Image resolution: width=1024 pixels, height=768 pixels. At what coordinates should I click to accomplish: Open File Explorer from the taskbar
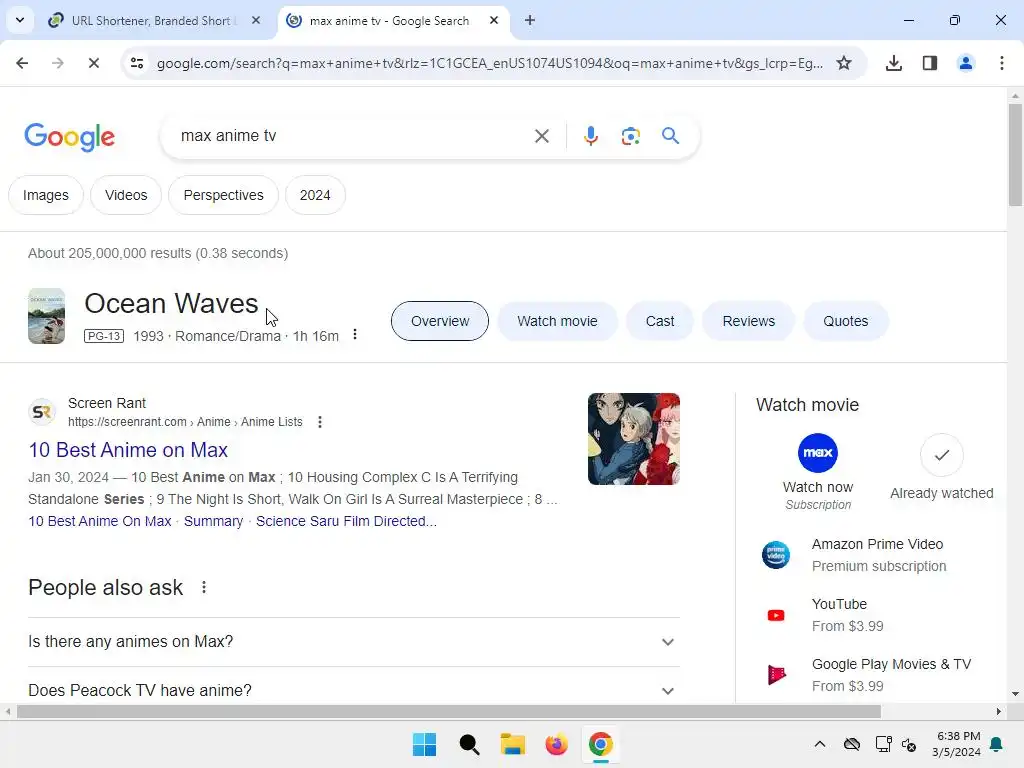(513, 744)
